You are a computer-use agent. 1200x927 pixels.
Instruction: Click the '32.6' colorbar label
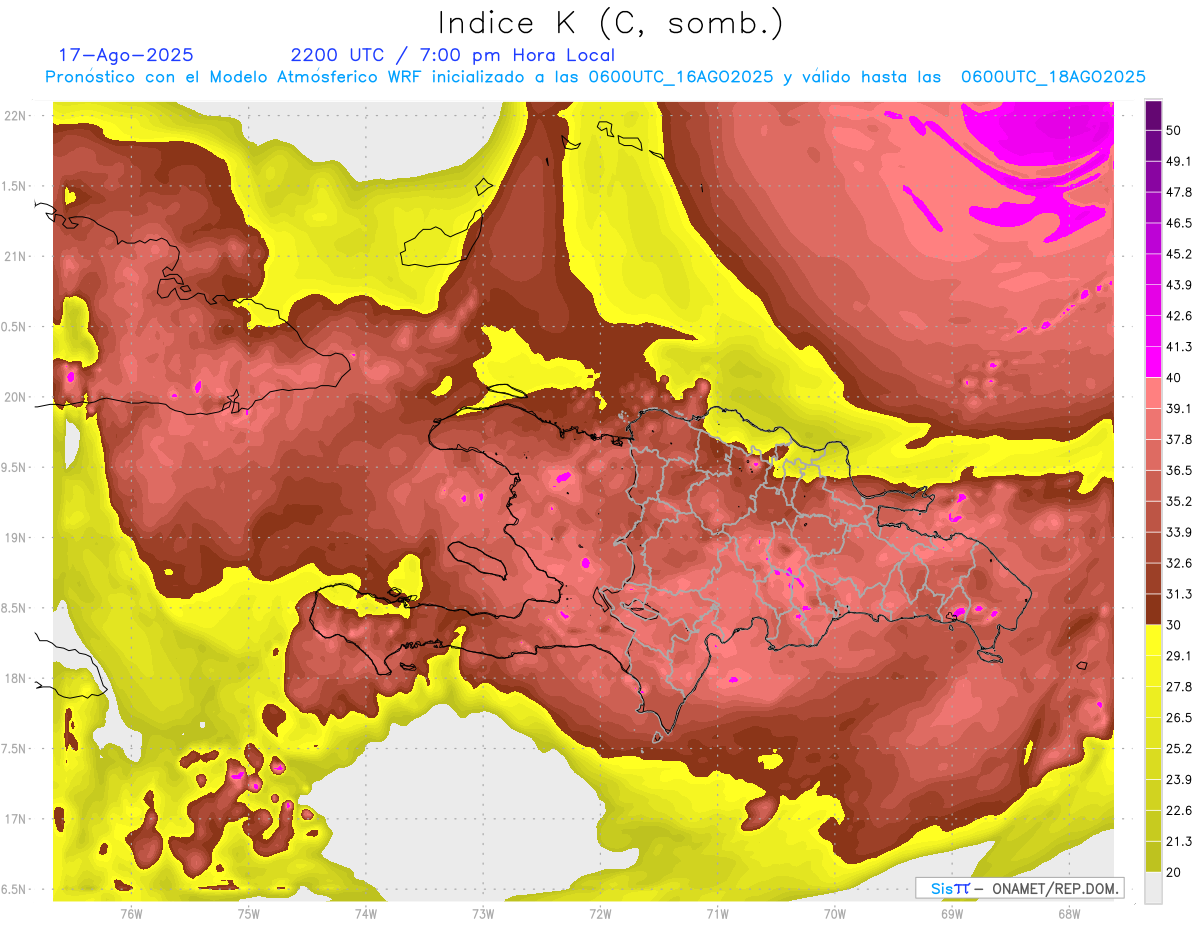[x=1179, y=563]
